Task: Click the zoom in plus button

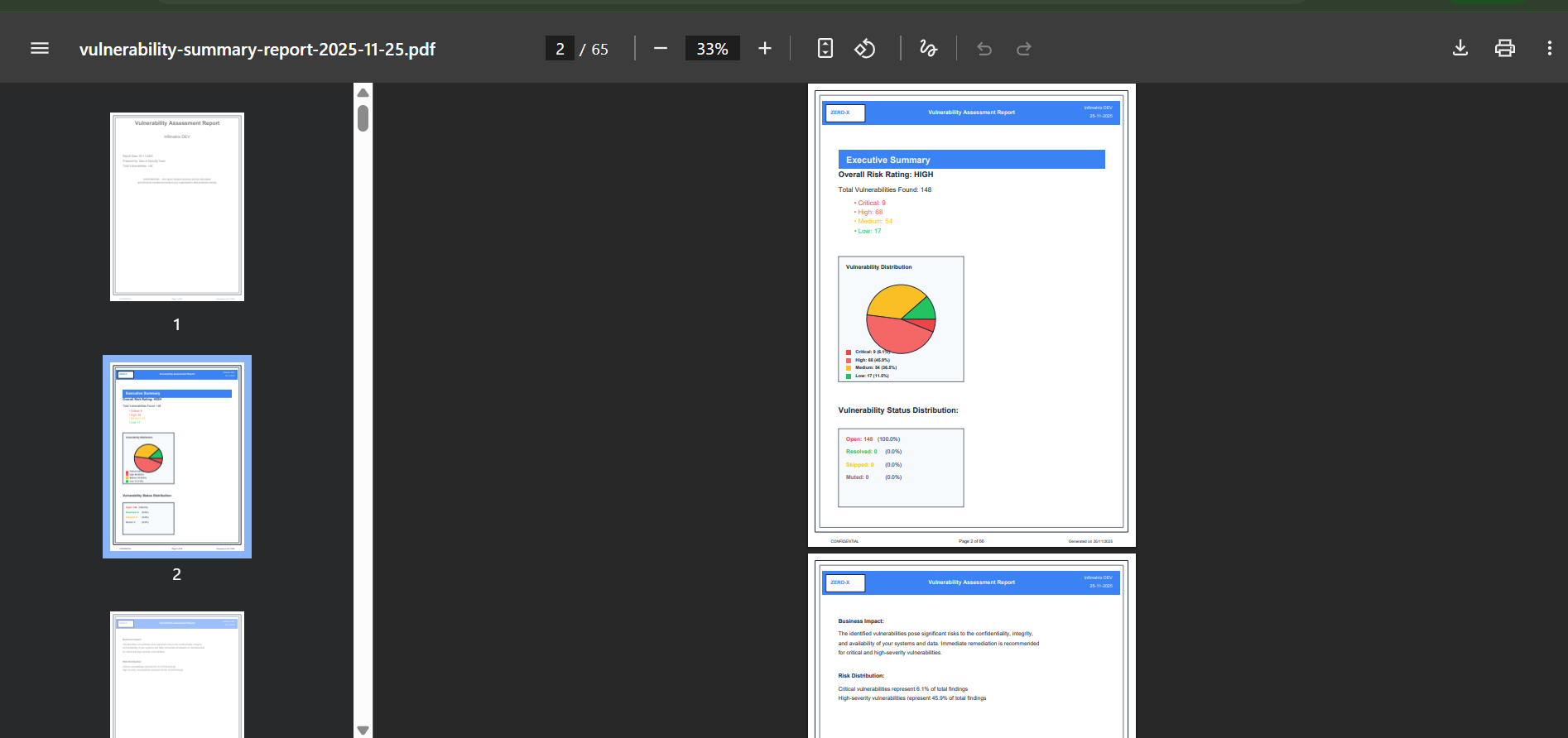Action: pyautogui.click(x=765, y=49)
